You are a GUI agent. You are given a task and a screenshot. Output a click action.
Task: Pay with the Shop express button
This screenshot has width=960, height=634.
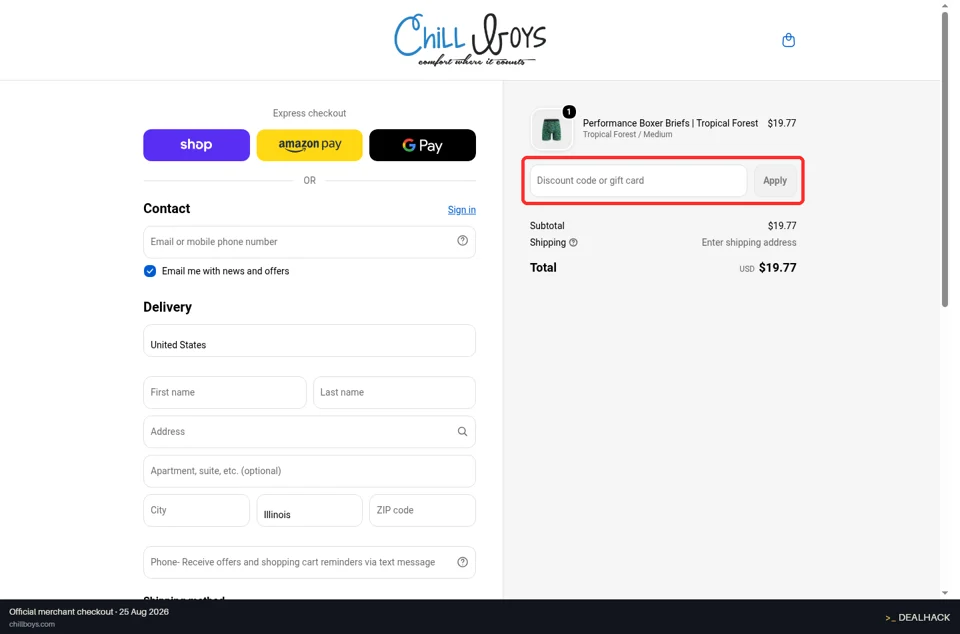pyautogui.click(x=197, y=145)
